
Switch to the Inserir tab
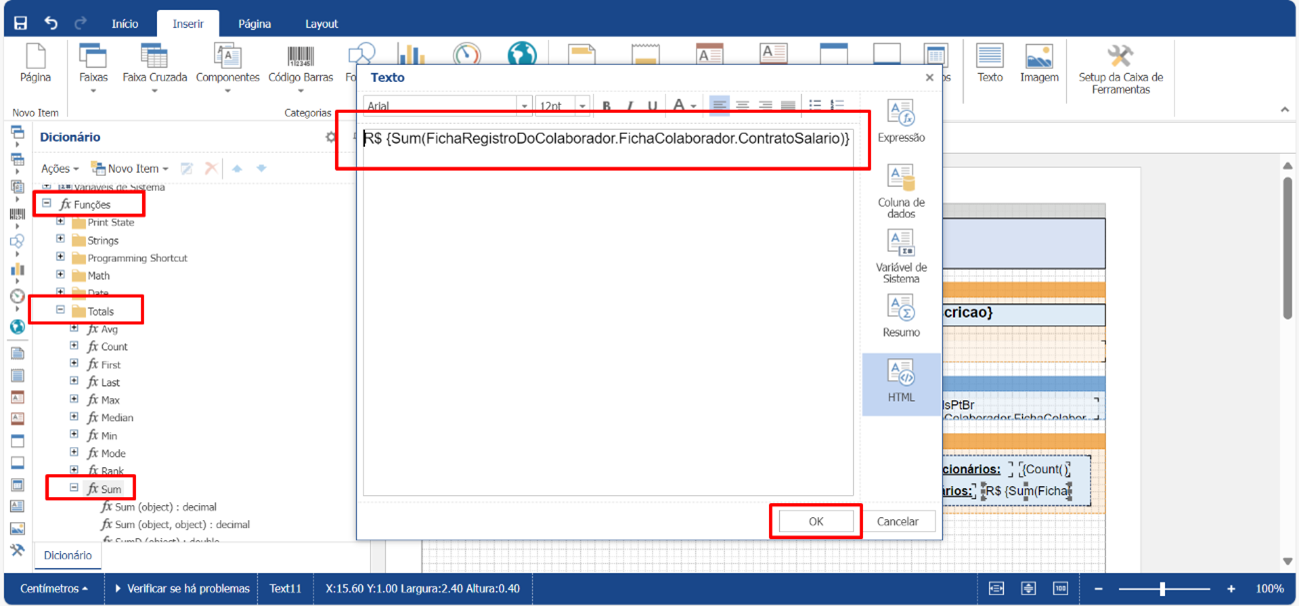187,24
